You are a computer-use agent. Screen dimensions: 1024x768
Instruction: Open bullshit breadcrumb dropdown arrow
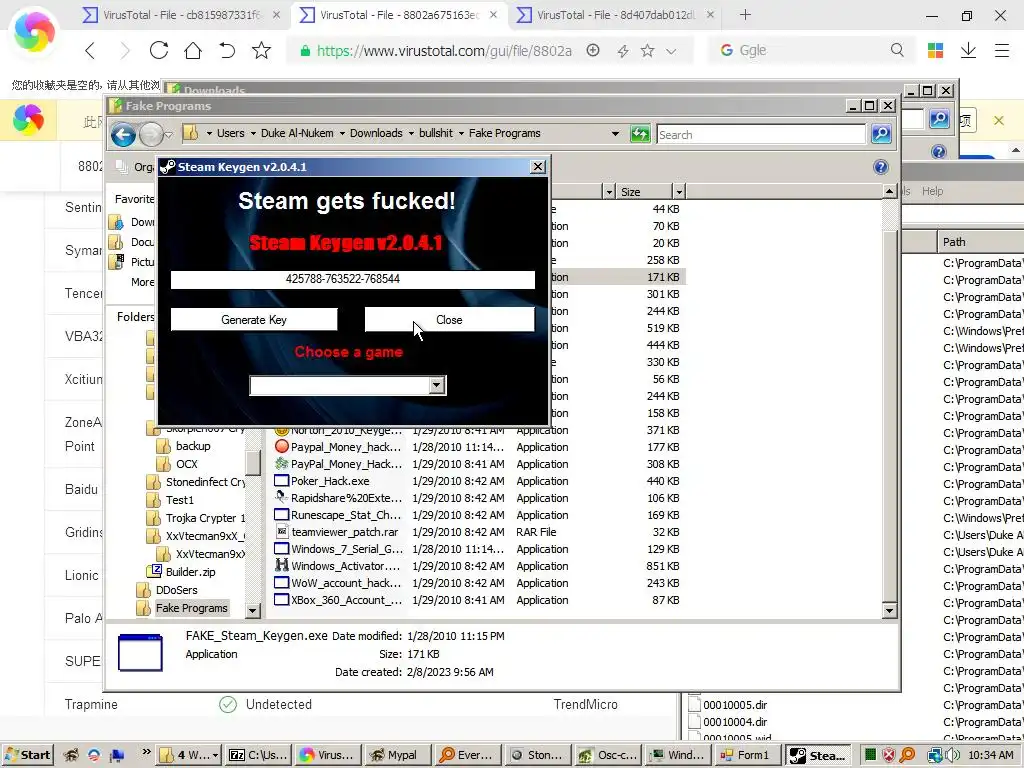coord(461,133)
